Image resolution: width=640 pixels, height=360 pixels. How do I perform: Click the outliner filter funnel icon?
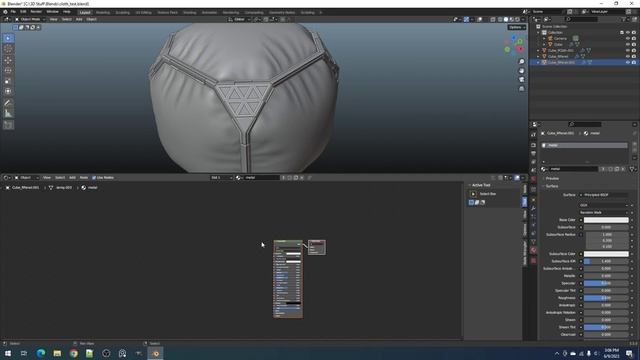pyautogui.click(x=625, y=19)
